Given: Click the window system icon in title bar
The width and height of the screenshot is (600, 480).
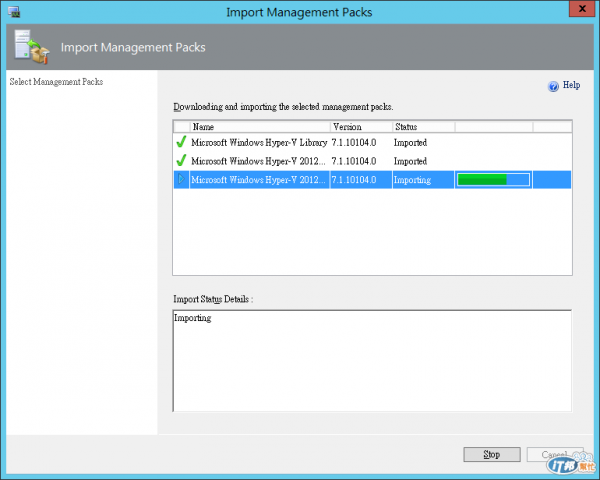Looking at the screenshot, I should 14,12.
